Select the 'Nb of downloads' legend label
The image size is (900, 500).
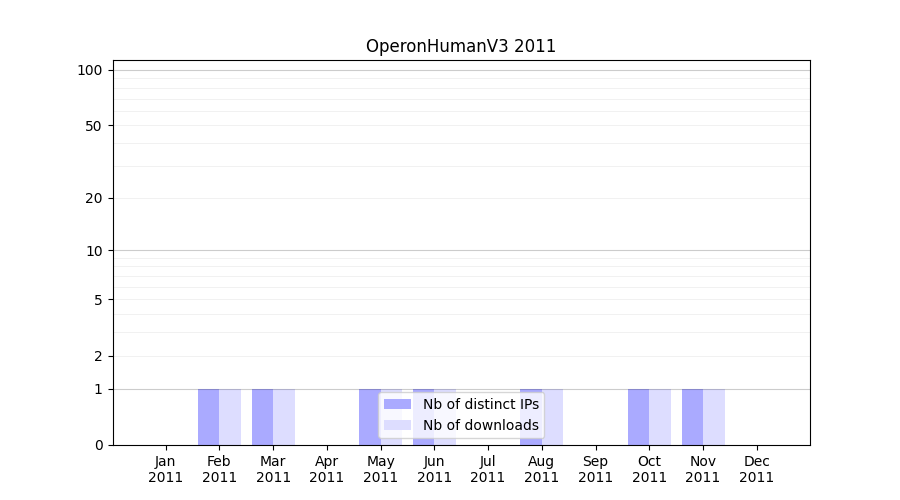pos(480,425)
